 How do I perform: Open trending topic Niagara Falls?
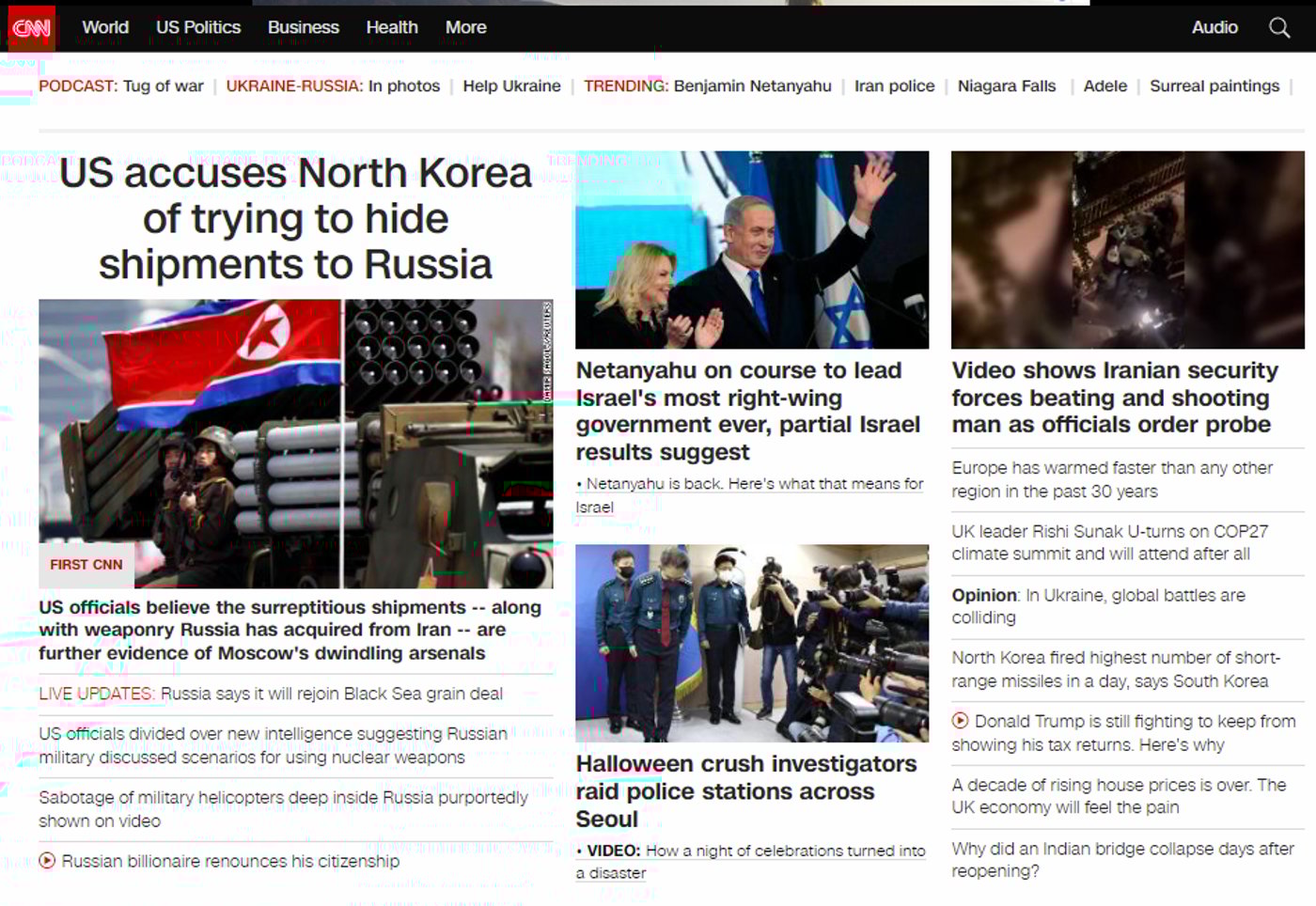[x=1007, y=86]
